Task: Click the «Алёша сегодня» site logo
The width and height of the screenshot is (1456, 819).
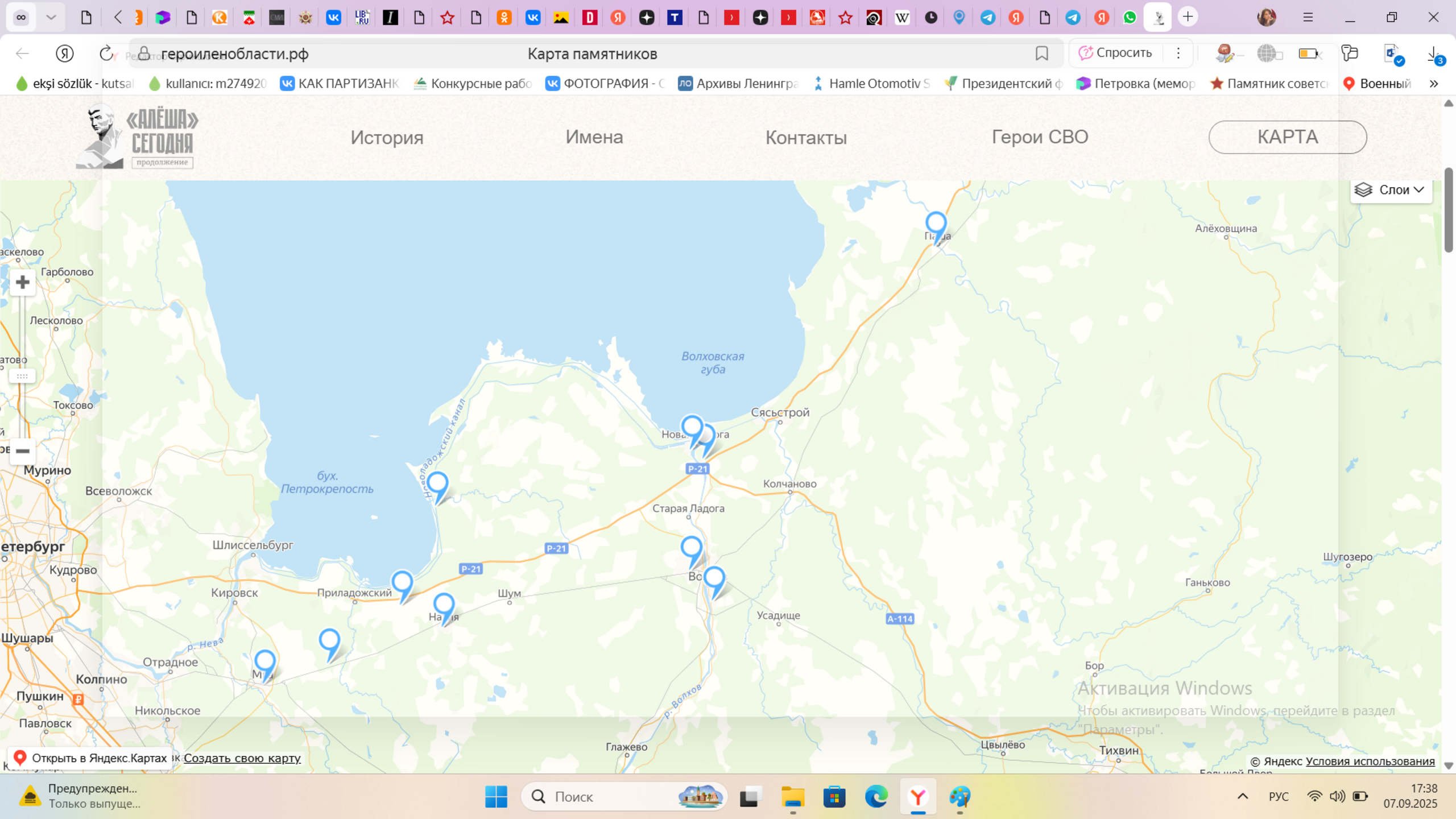Action: pyautogui.click(x=138, y=137)
